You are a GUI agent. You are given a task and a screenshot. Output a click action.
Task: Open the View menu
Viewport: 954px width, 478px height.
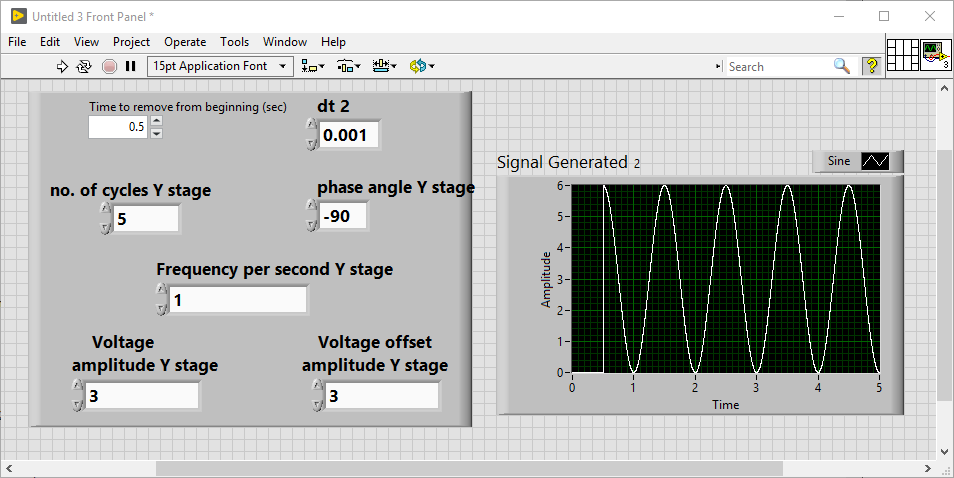pyautogui.click(x=86, y=42)
